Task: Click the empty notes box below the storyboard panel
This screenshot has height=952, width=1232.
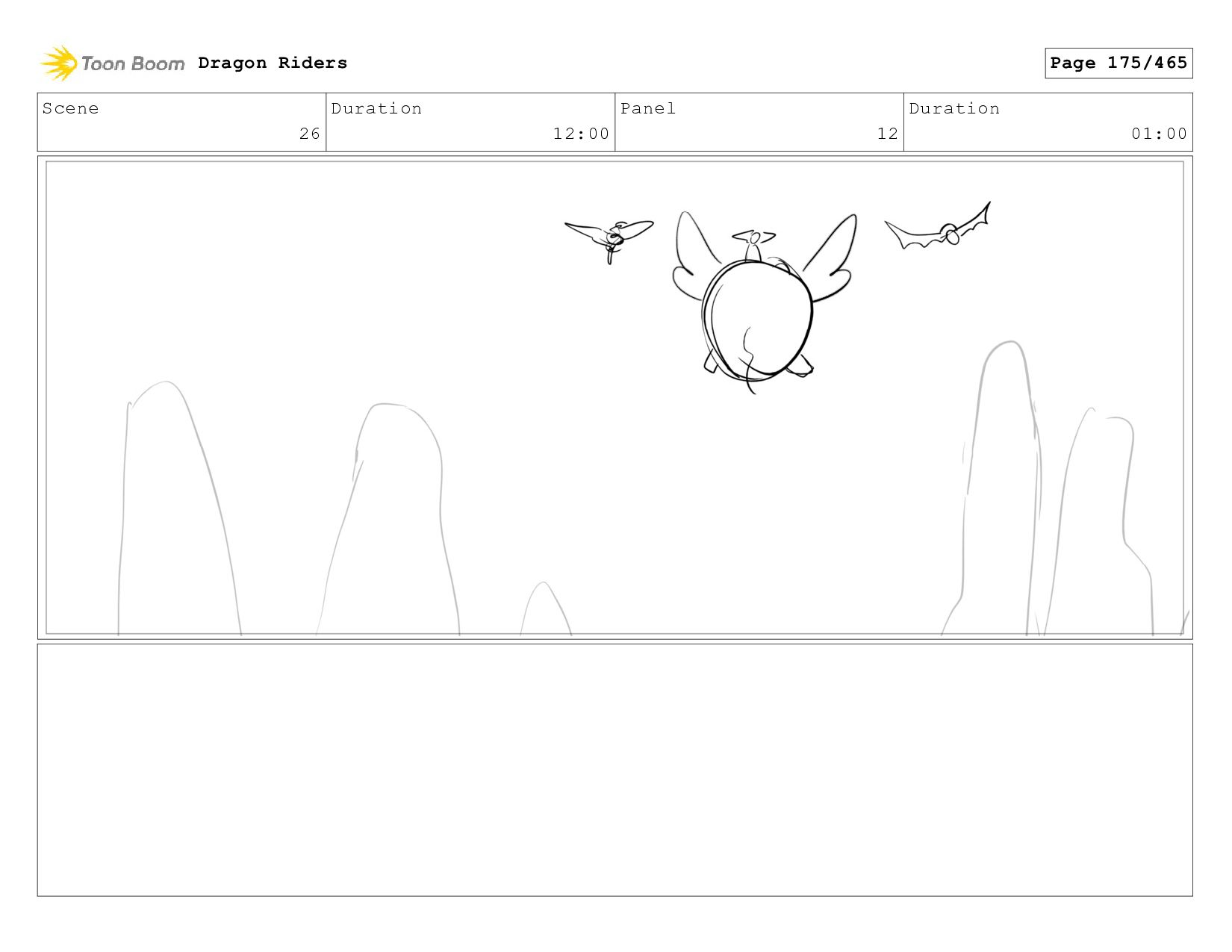Action: point(615,770)
